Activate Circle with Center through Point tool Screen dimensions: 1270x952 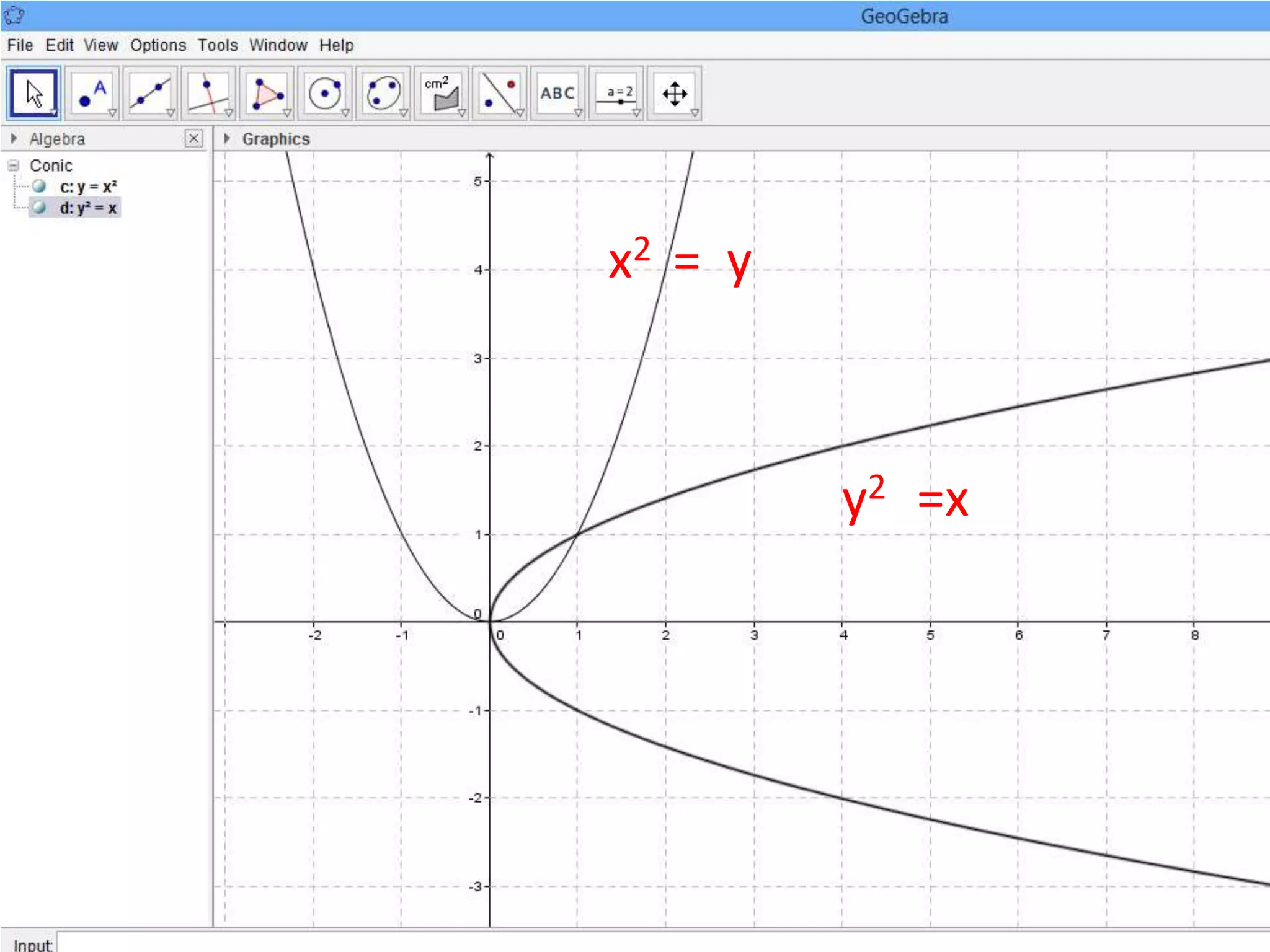point(325,94)
